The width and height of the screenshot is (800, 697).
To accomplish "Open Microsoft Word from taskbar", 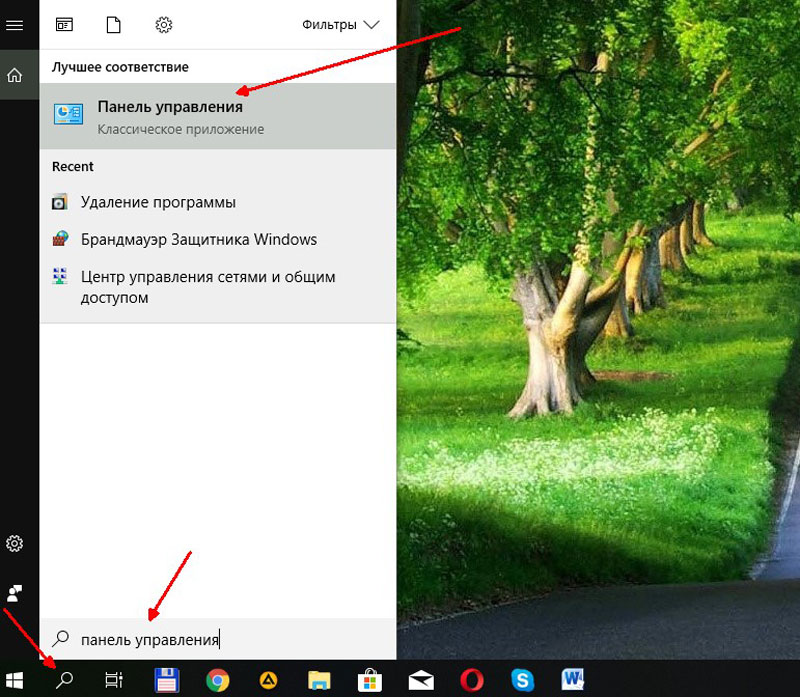I will tap(573, 680).
